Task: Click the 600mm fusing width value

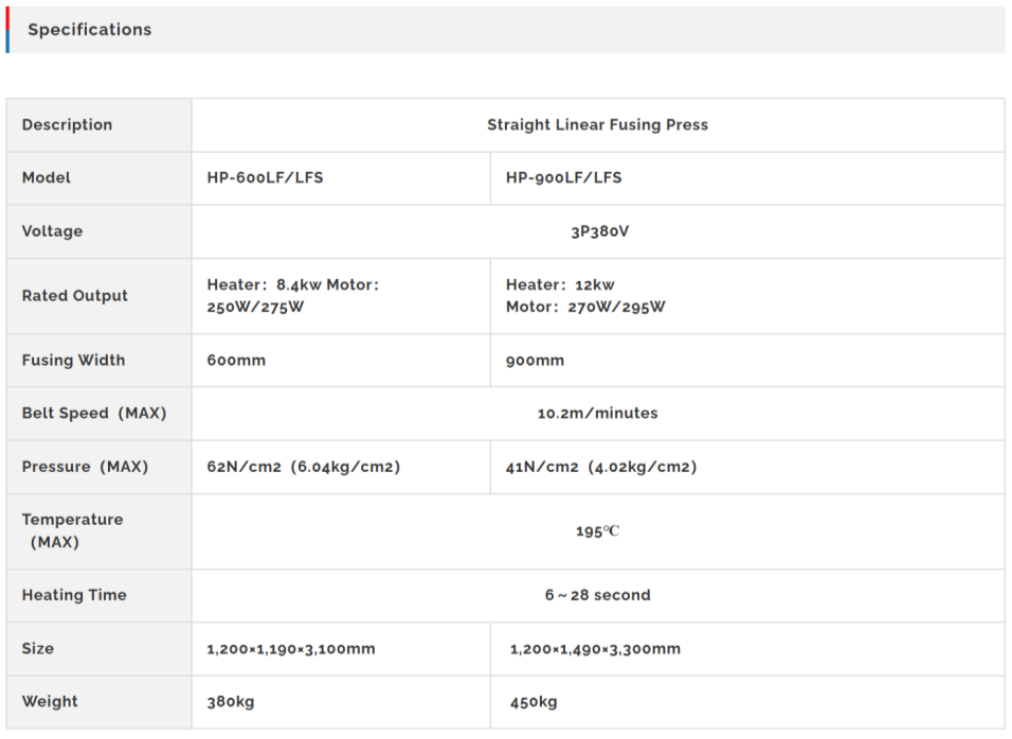Action: [236, 360]
